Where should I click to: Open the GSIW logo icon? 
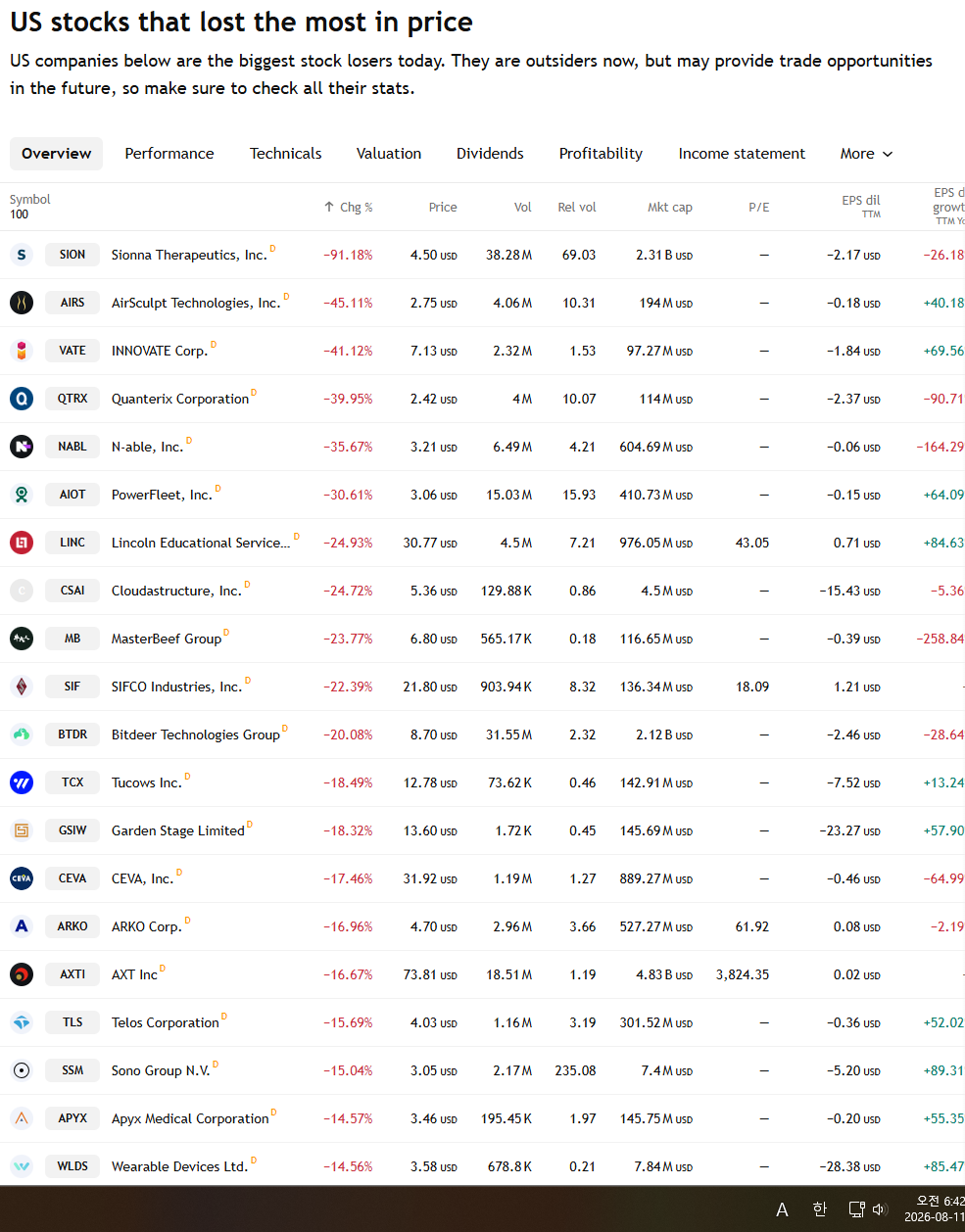(22, 830)
